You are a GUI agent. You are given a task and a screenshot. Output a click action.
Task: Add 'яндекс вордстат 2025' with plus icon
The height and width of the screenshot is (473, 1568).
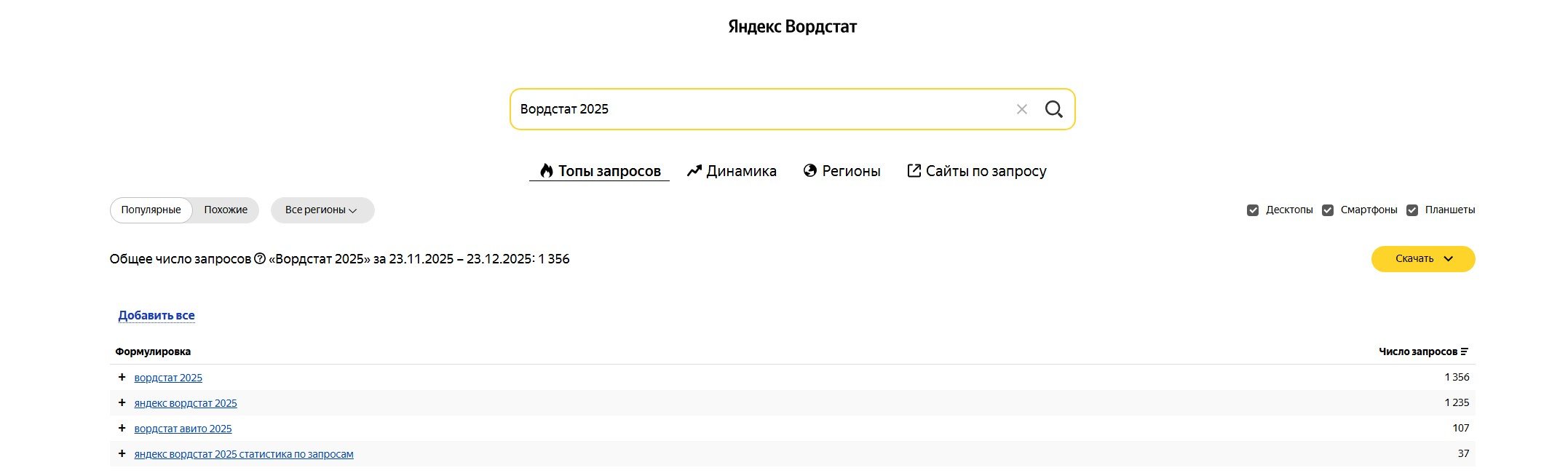click(x=122, y=403)
